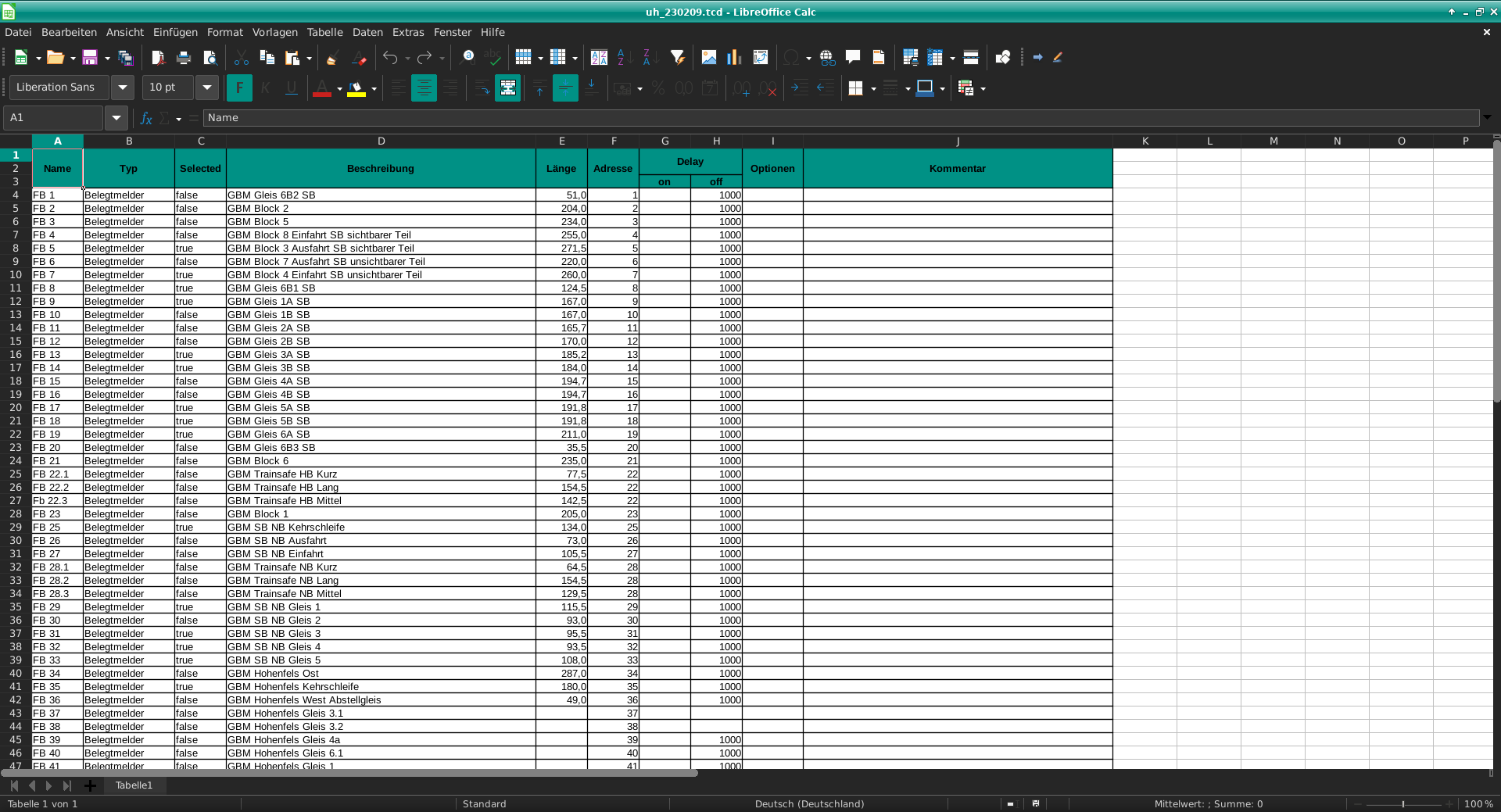Open the Format menu

click(224, 32)
